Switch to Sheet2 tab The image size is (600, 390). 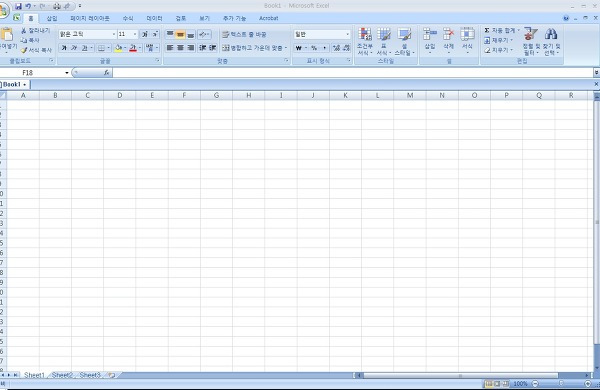[x=62, y=375]
